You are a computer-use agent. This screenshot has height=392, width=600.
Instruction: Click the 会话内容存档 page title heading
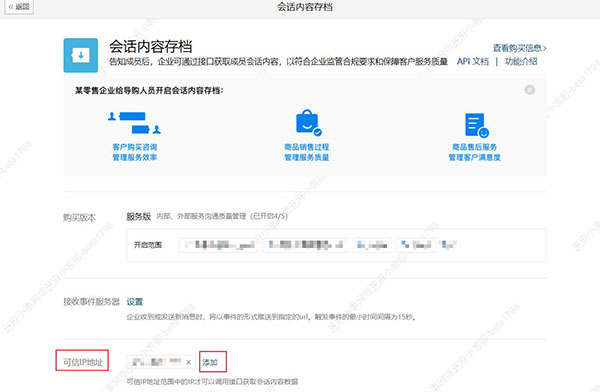point(150,46)
